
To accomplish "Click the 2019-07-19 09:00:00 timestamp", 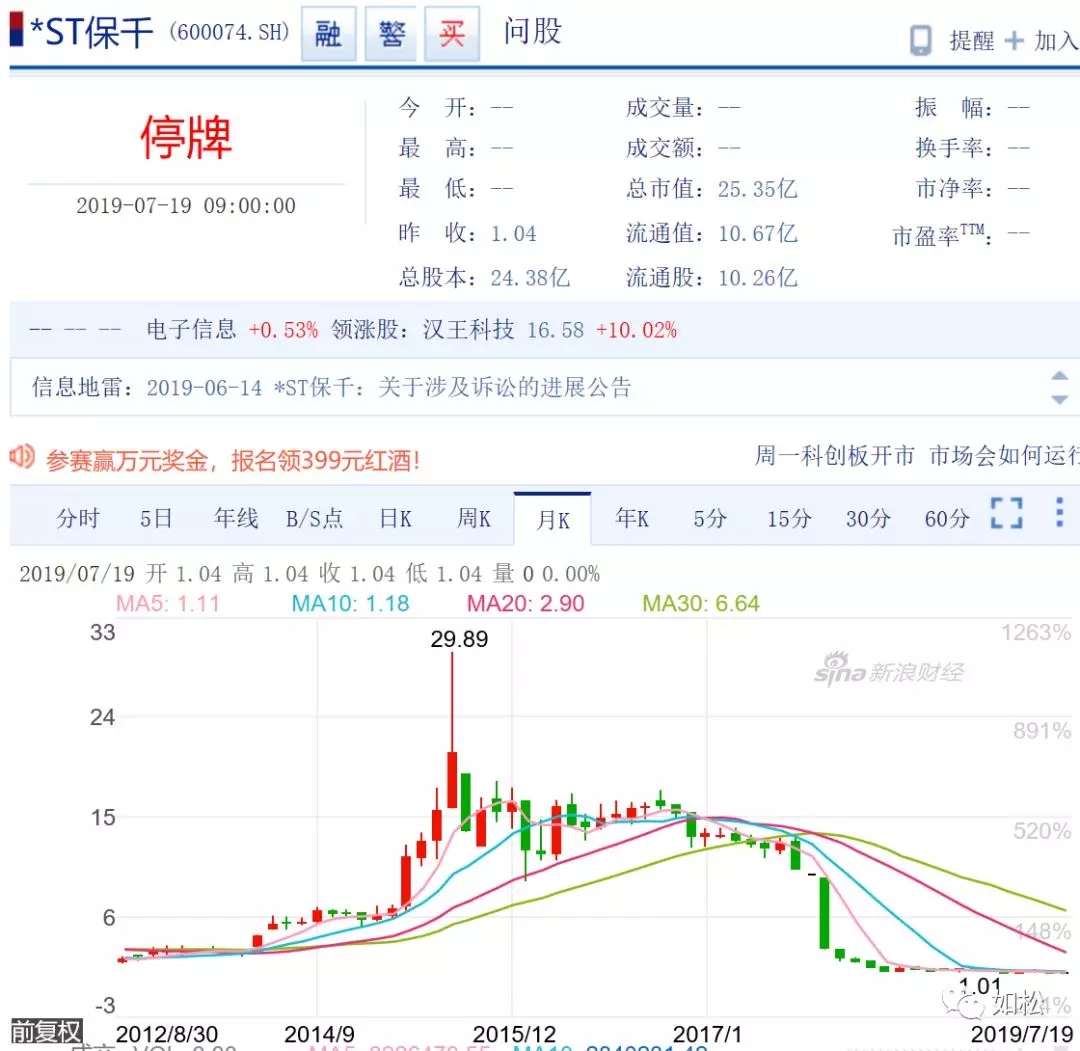I will (x=186, y=205).
